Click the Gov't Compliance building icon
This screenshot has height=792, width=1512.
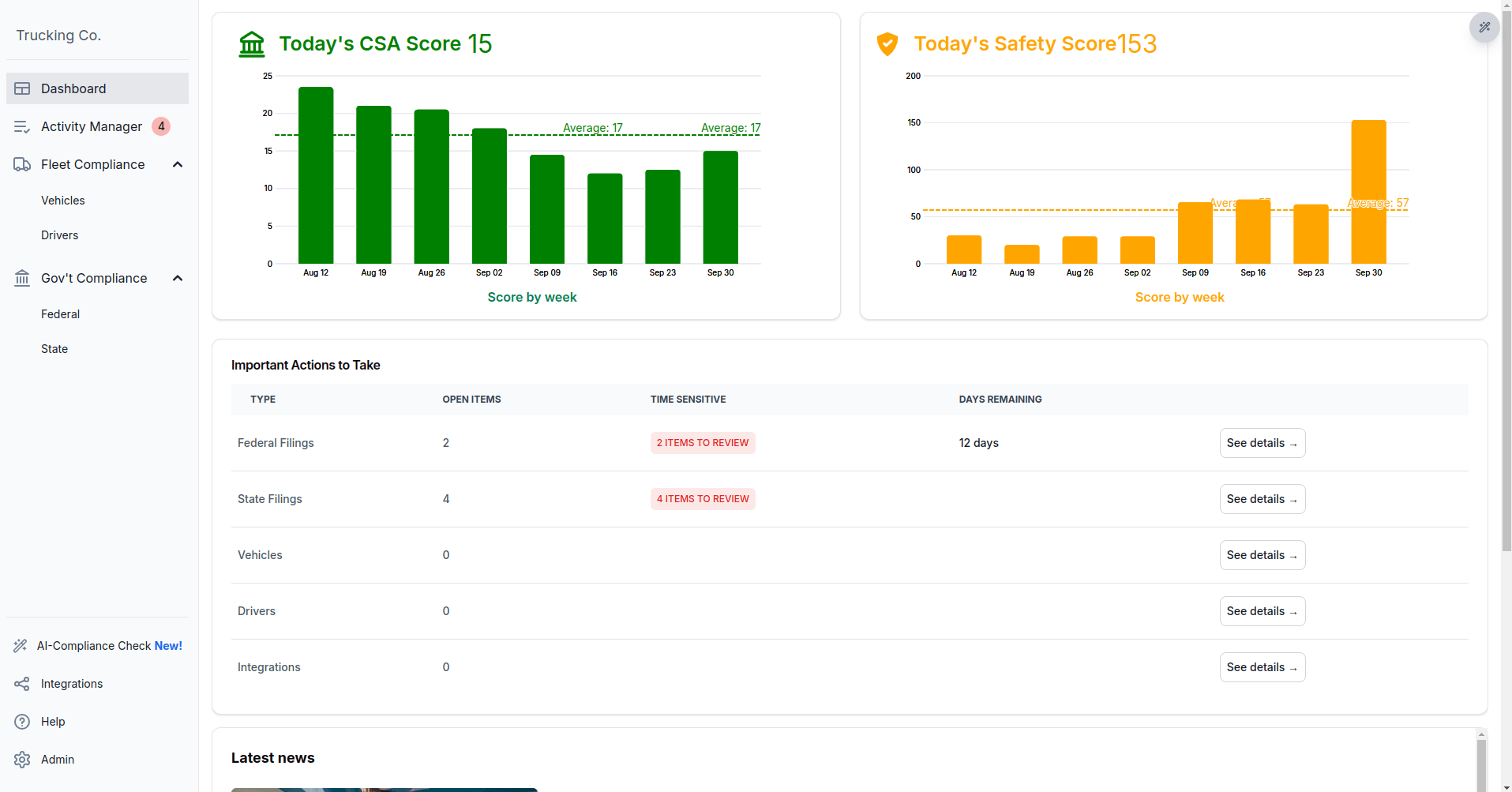pos(22,278)
